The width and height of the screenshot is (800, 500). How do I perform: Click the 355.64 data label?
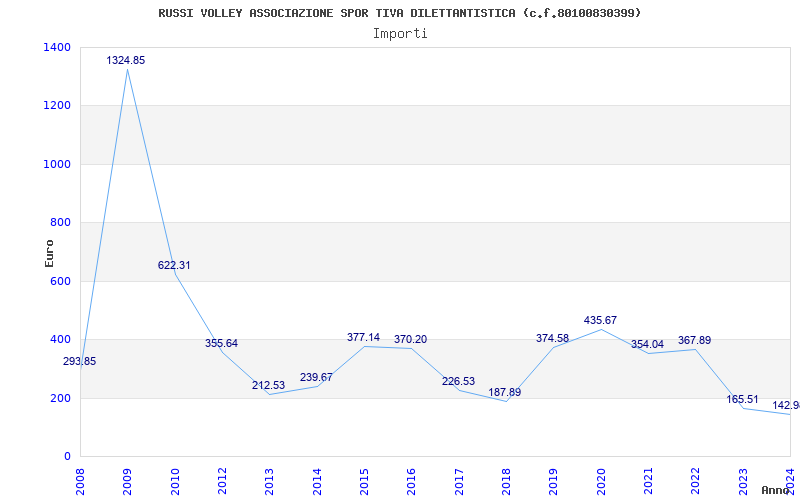(x=221, y=343)
